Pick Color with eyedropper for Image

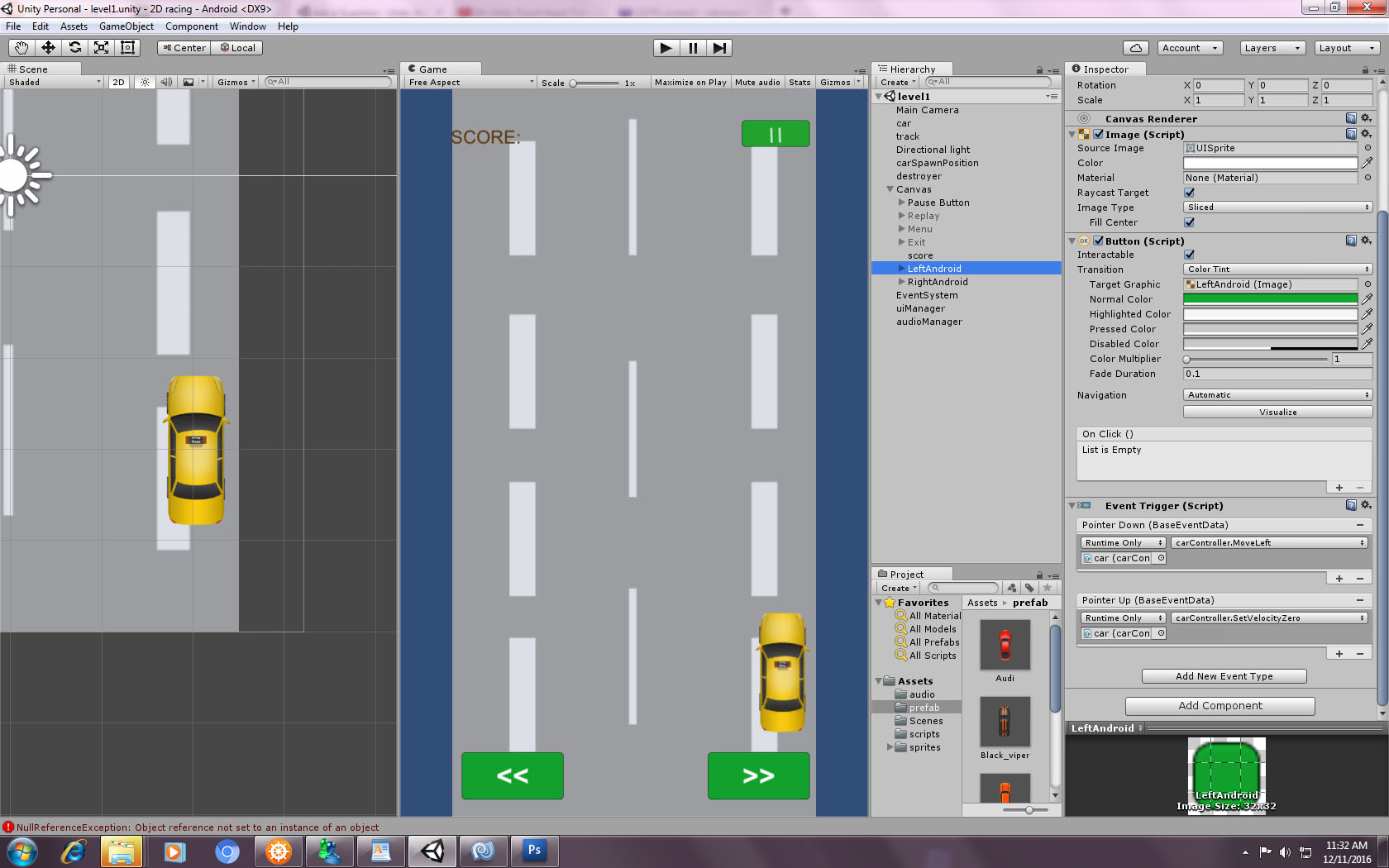1367,163
